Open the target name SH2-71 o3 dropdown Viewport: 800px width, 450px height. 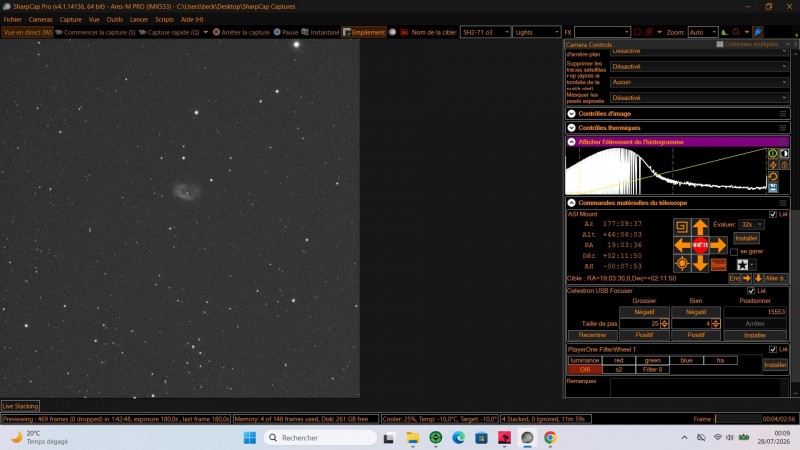click(x=485, y=32)
